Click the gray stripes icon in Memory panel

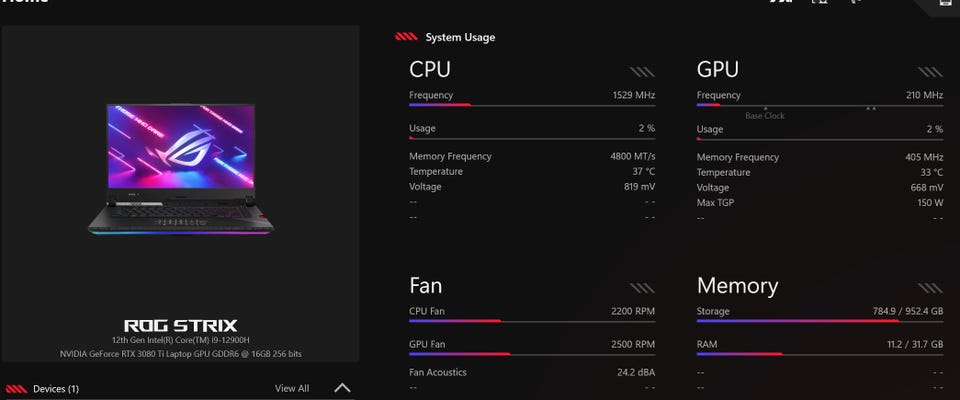pyautogui.click(x=929, y=288)
